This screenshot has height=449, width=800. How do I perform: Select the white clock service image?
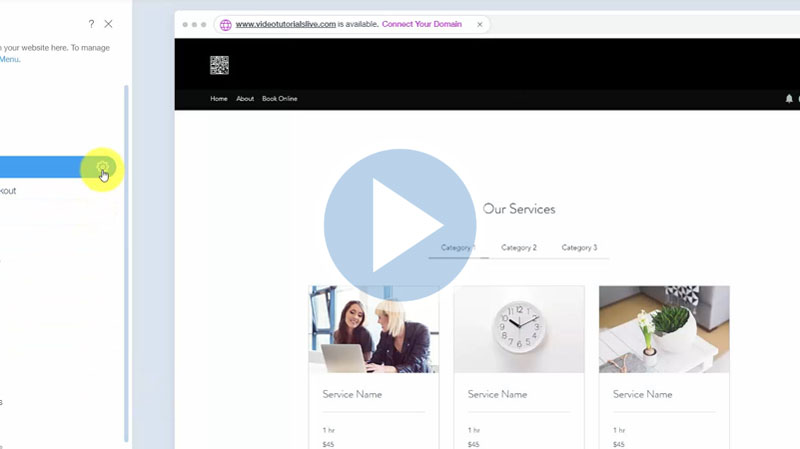tap(518, 329)
